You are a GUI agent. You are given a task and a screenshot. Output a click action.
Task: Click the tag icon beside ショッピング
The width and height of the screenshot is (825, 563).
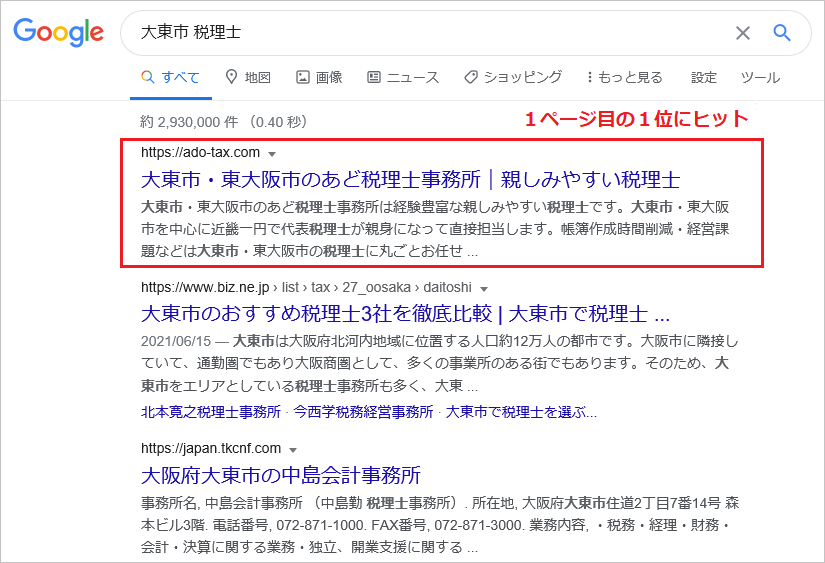pos(470,77)
